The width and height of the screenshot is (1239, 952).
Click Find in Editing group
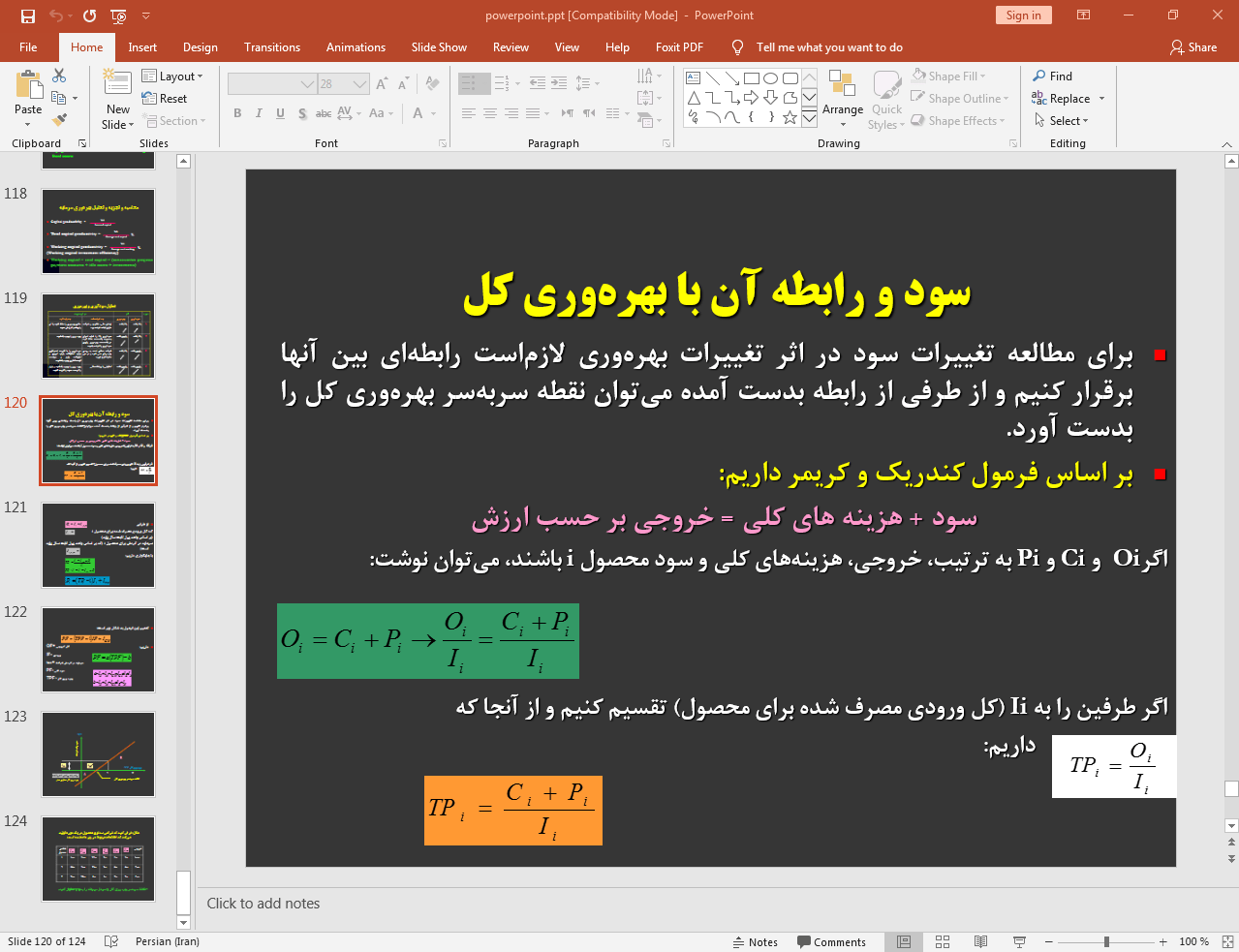click(x=1053, y=76)
